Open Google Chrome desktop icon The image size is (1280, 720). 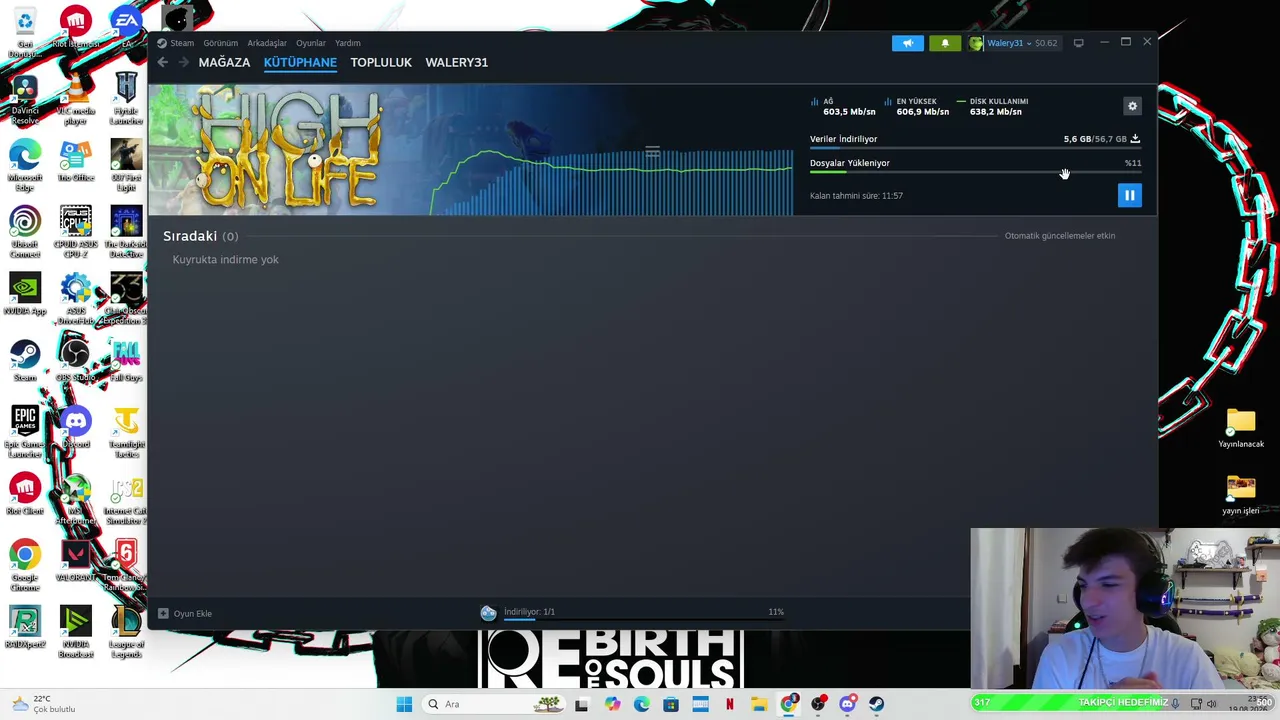point(25,566)
